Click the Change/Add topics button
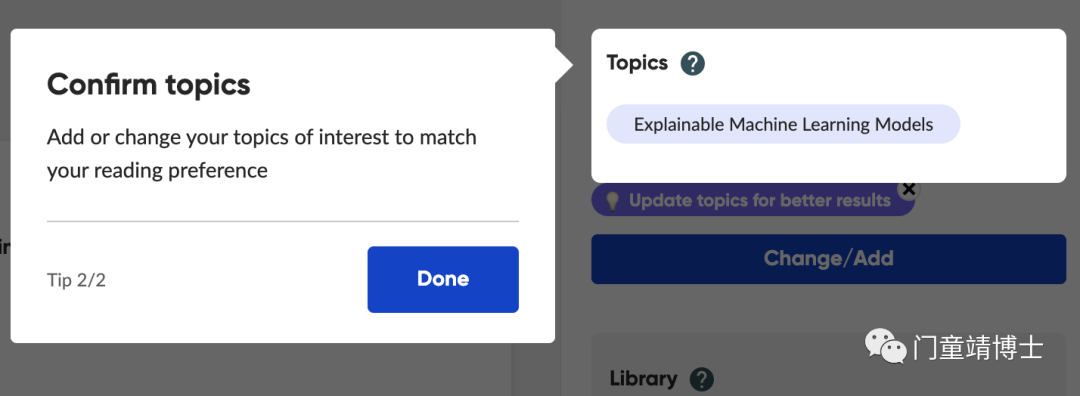1080x396 pixels. pos(829,258)
